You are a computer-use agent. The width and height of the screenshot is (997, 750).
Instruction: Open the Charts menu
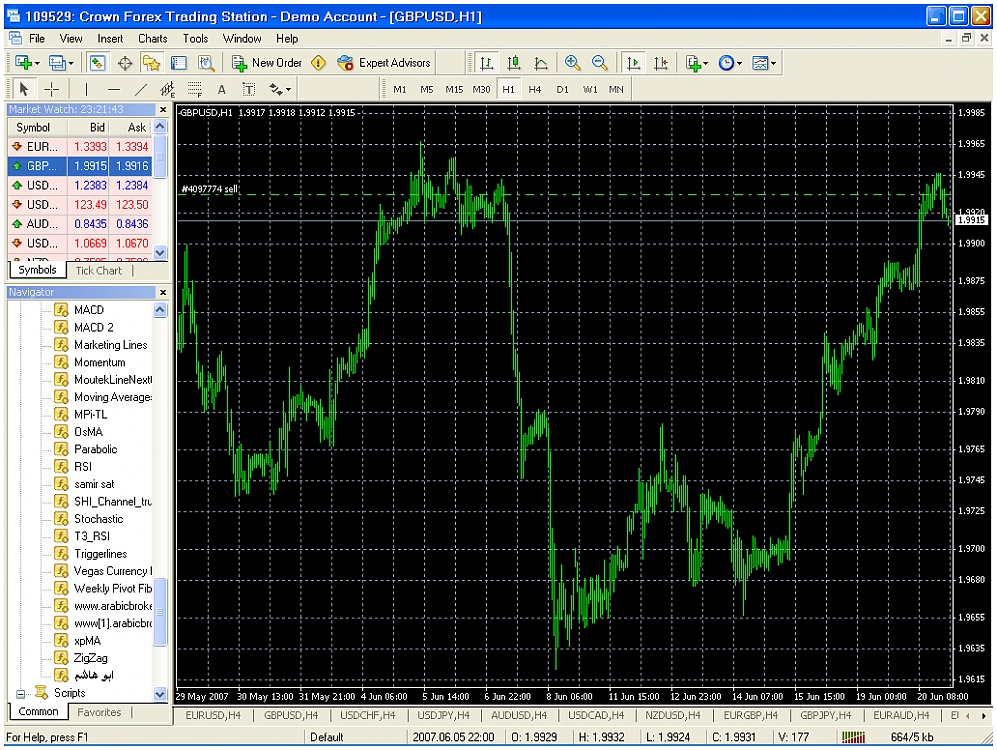point(152,39)
